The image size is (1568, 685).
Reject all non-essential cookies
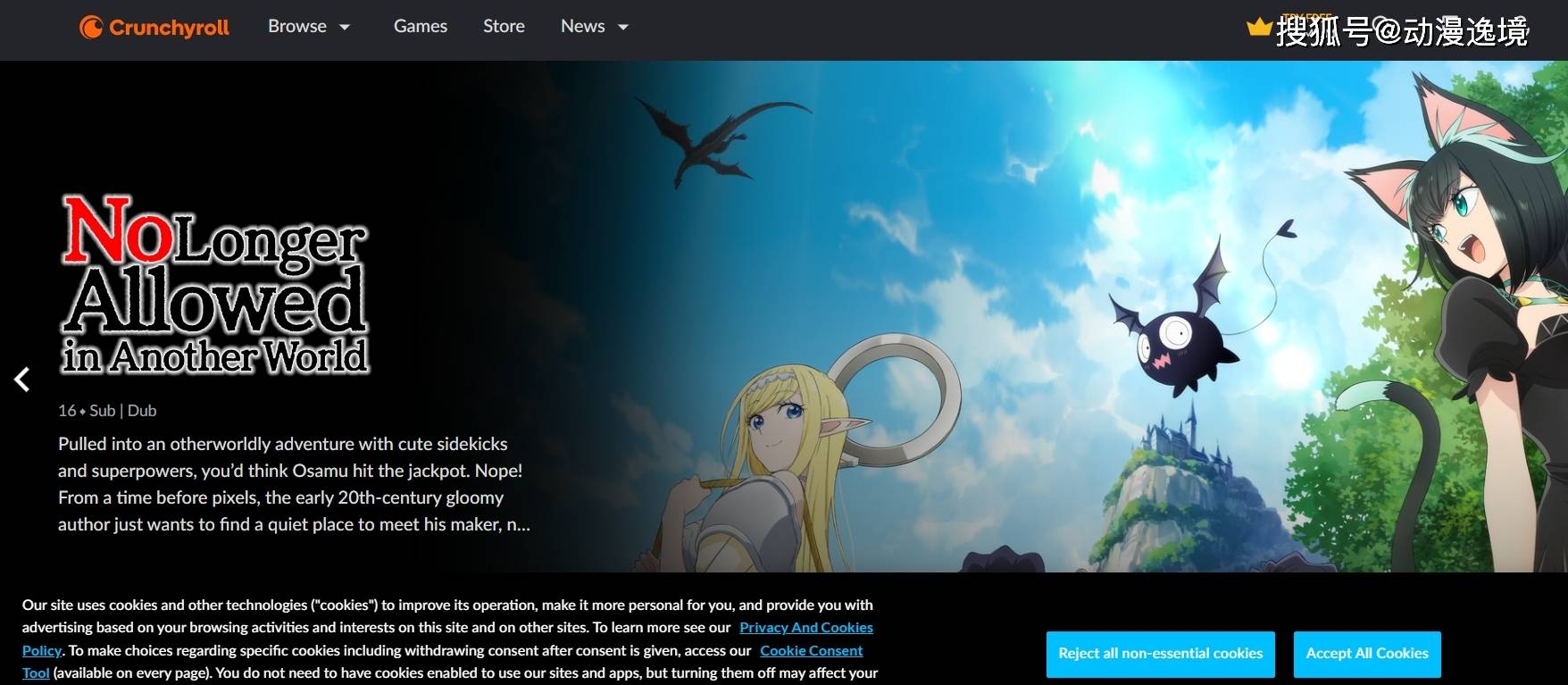pyautogui.click(x=1161, y=654)
